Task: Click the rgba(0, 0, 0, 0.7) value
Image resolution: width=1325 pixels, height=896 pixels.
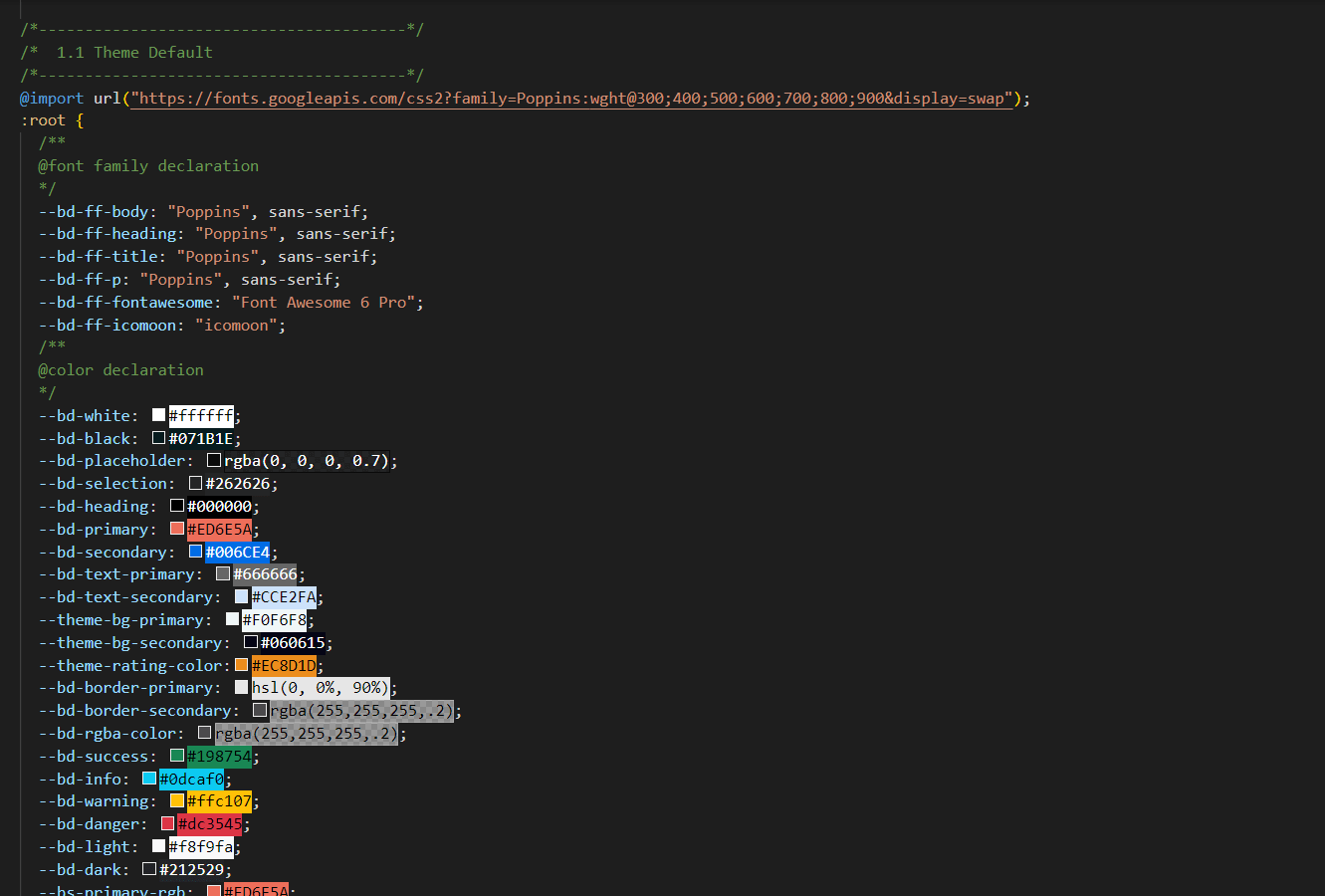Action: tap(307, 461)
